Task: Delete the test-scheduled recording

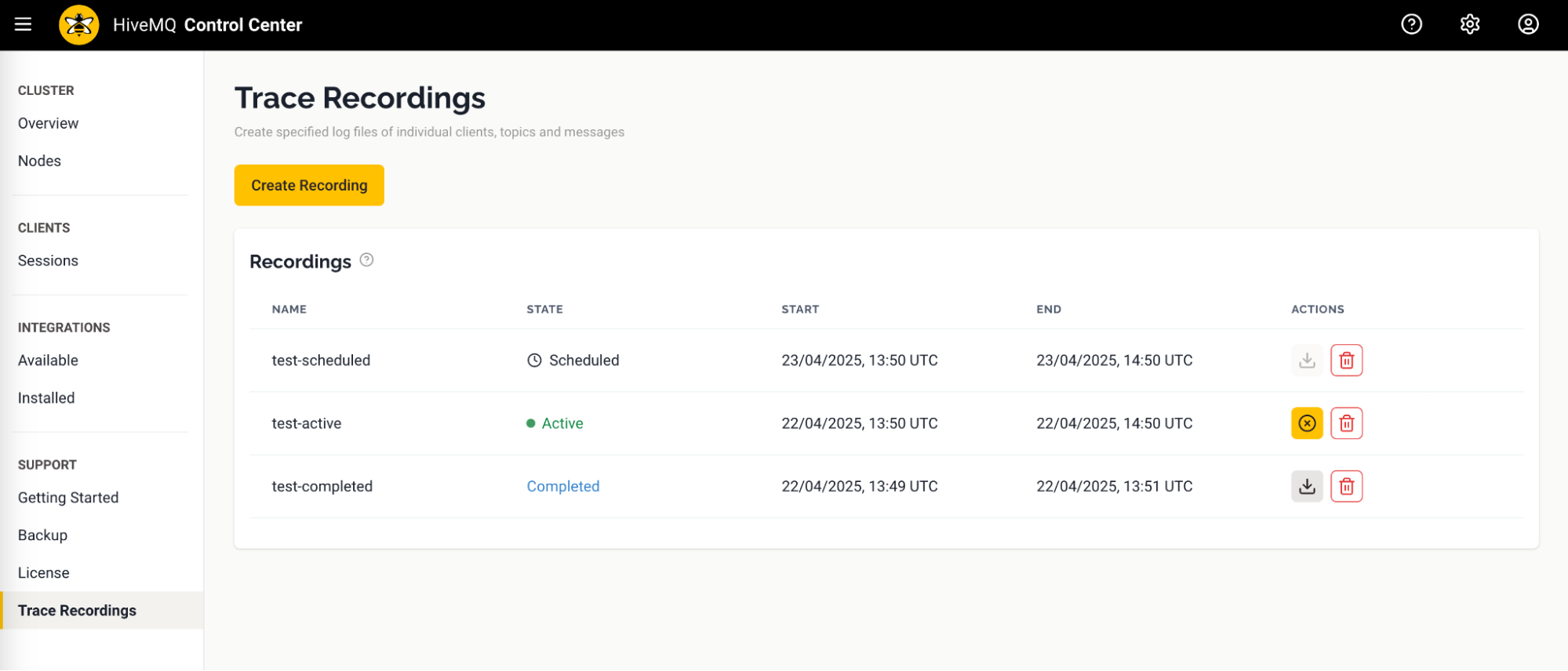Action: tap(1346, 361)
